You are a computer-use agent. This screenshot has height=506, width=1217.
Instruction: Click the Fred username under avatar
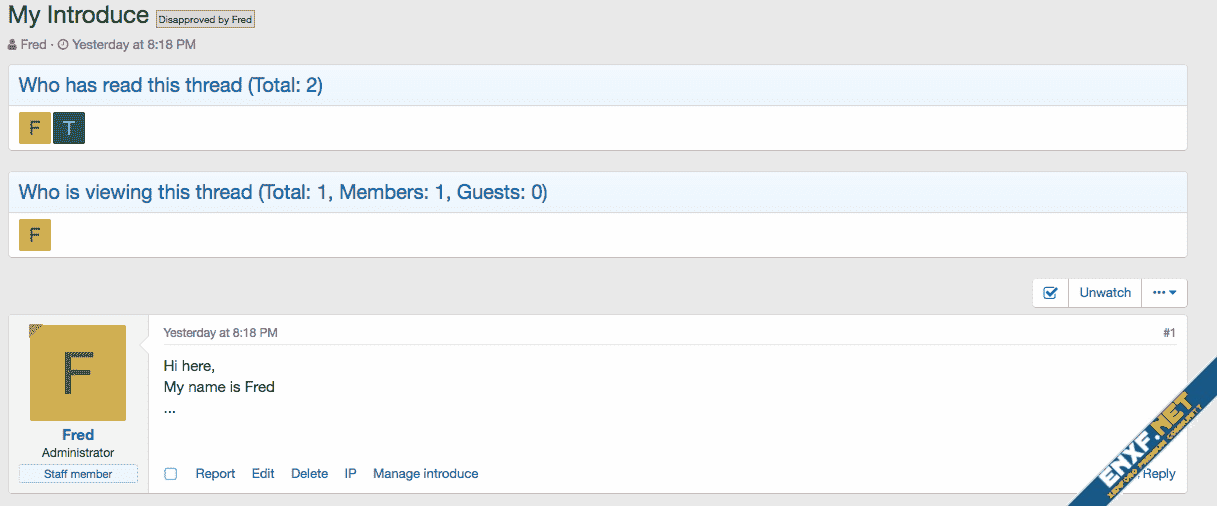pyautogui.click(x=78, y=435)
